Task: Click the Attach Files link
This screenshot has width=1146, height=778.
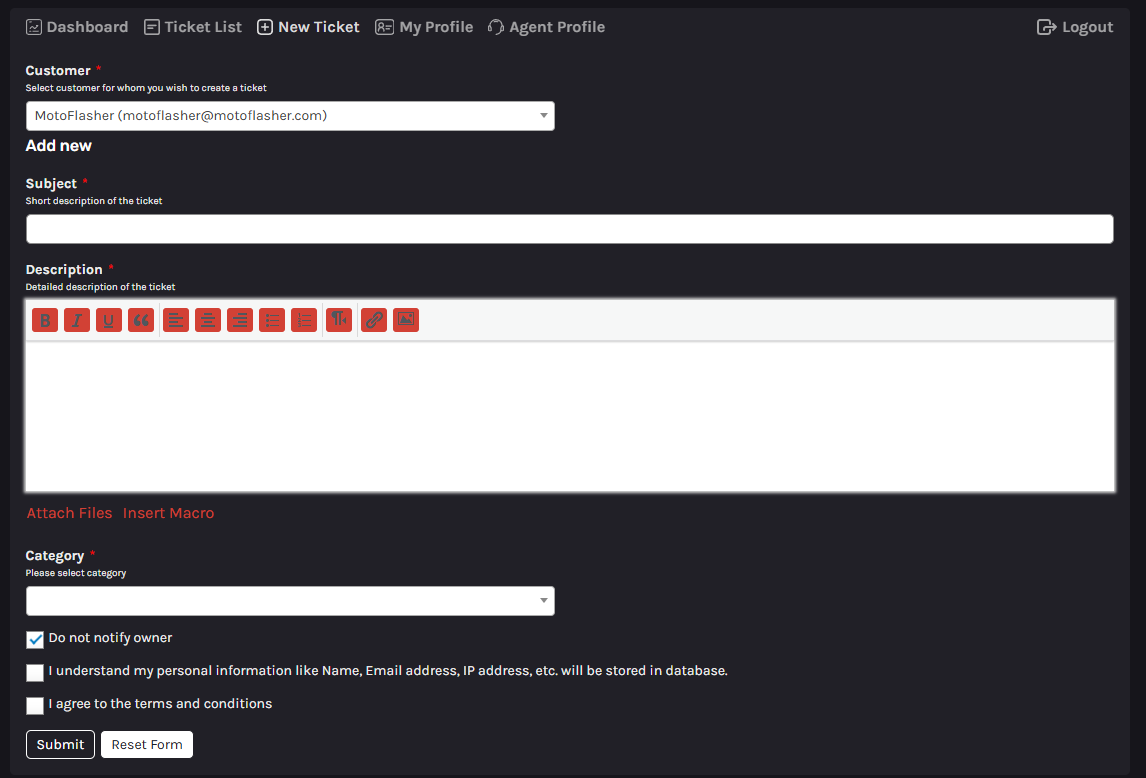Action: [x=69, y=513]
